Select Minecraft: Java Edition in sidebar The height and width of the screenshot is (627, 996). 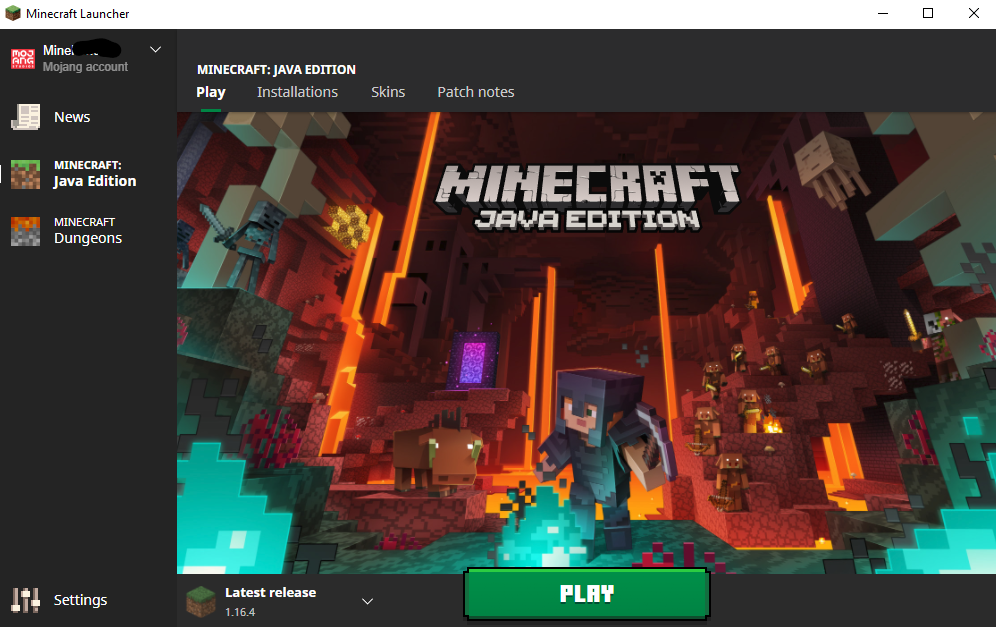click(95, 174)
